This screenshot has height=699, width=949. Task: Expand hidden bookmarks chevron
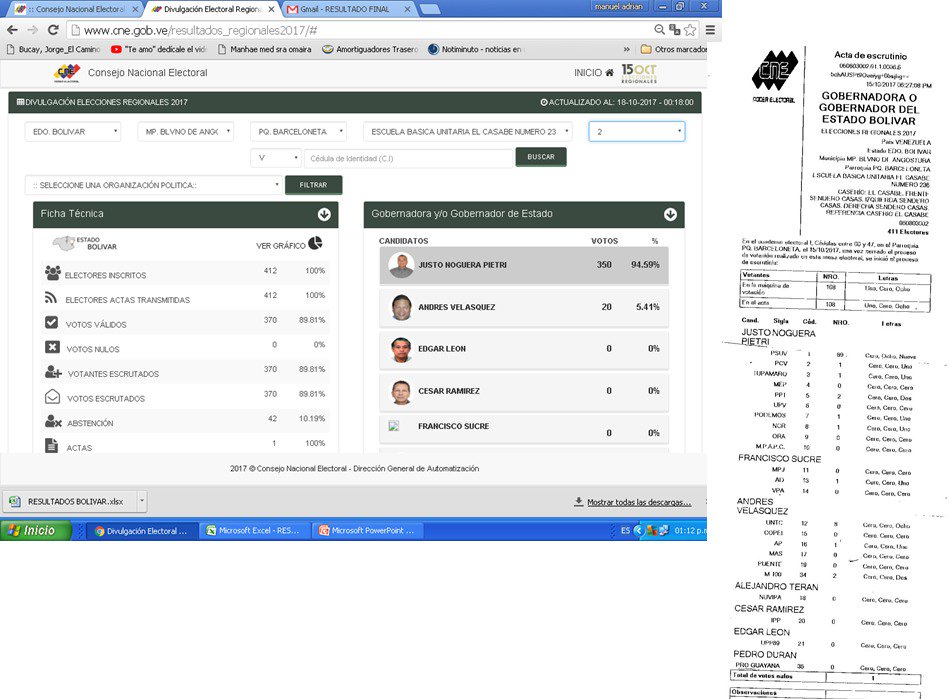point(626,50)
